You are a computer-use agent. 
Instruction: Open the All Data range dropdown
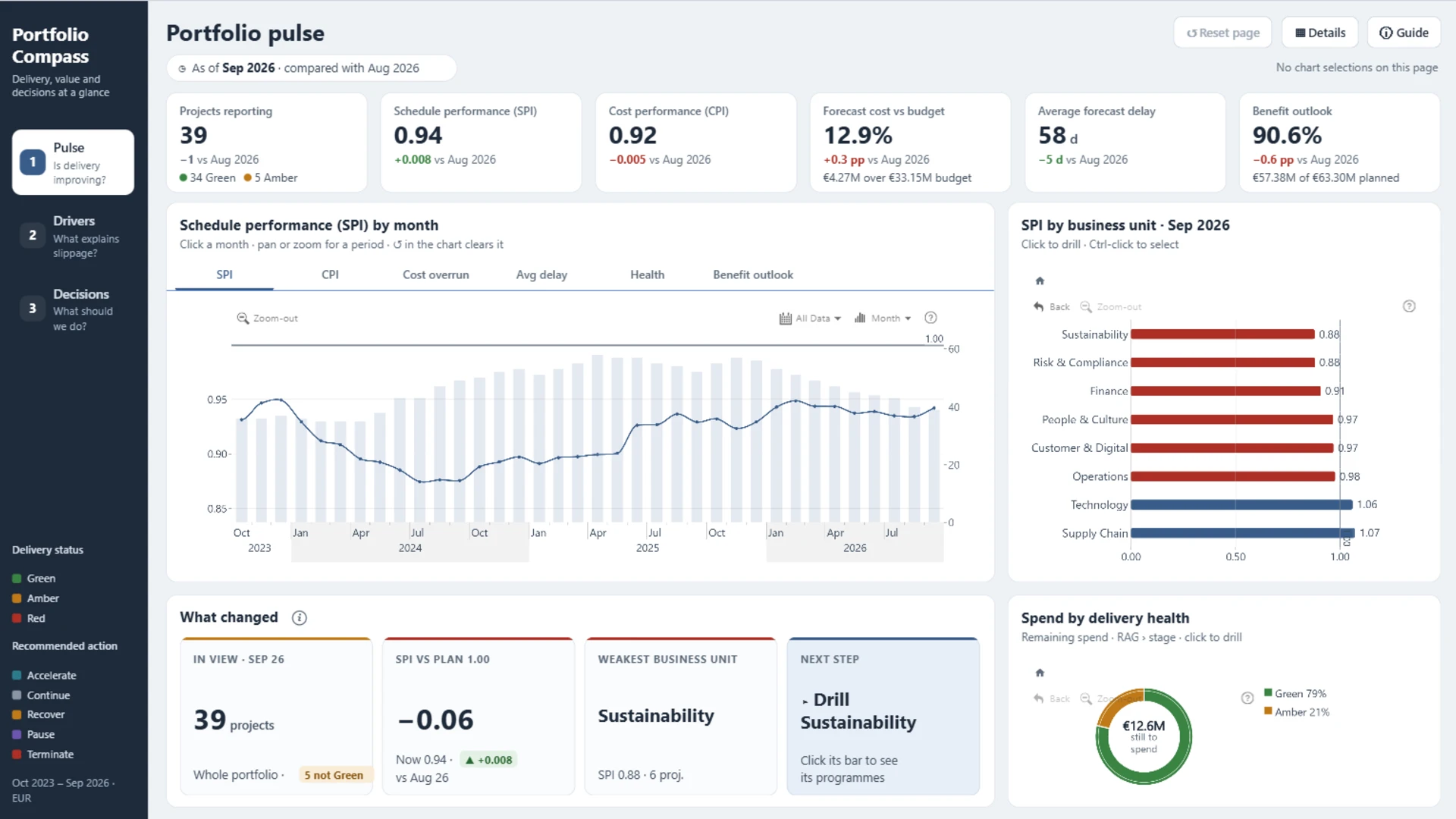pos(811,318)
